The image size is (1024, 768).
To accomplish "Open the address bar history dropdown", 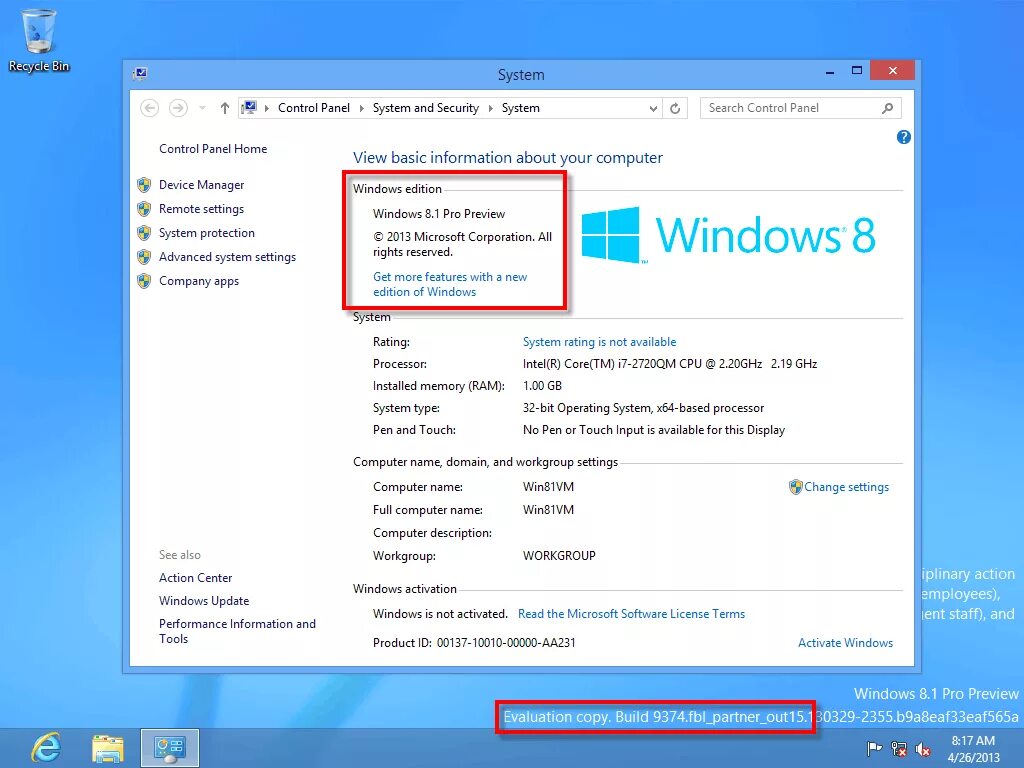I will (653, 108).
